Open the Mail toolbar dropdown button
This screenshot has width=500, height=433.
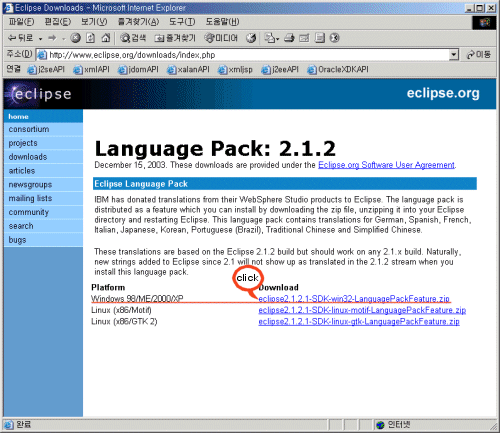tap(272, 38)
